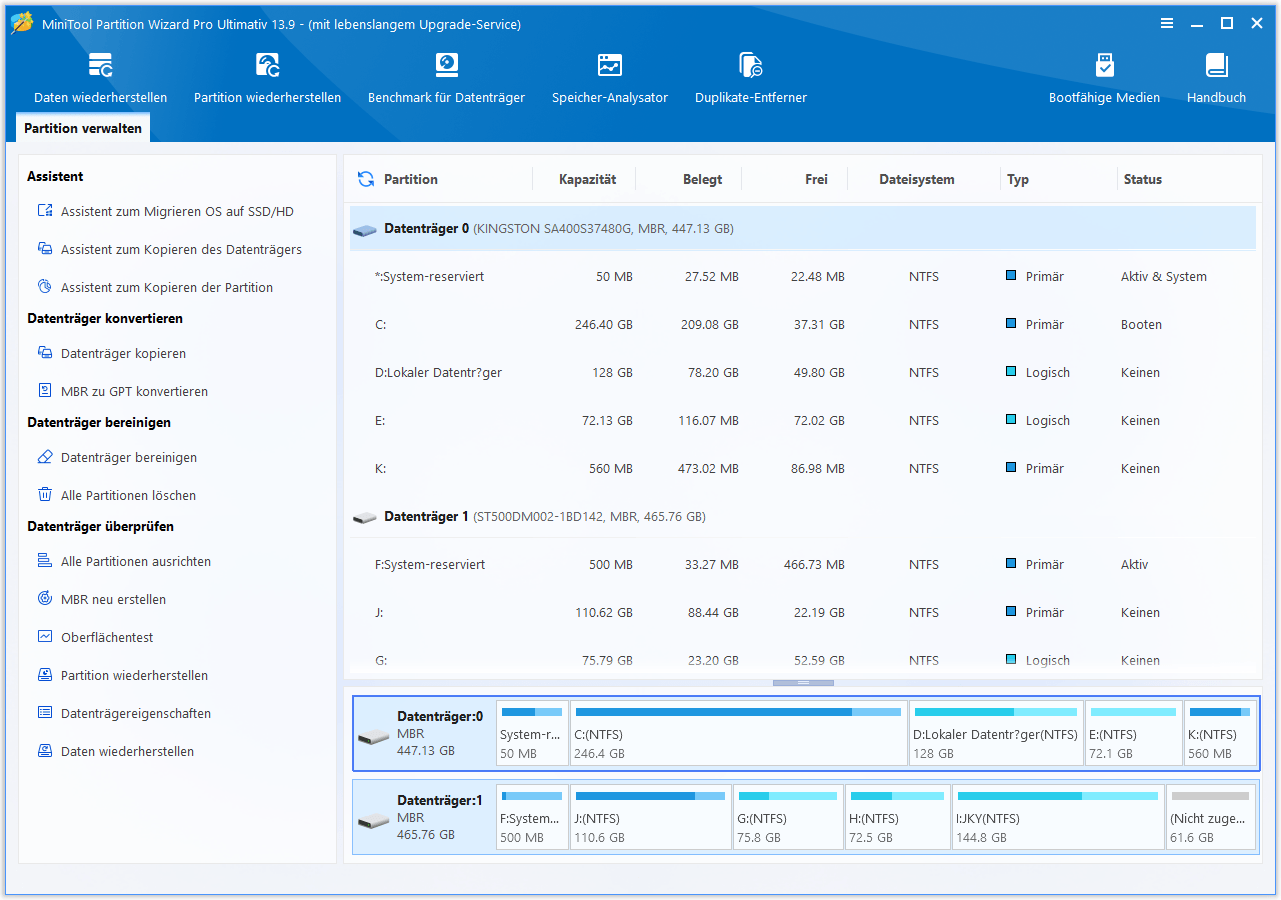The height and width of the screenshot is (900, 1281).
Task: Click the Aktiv & System status cell
Action: [1164, 276]
